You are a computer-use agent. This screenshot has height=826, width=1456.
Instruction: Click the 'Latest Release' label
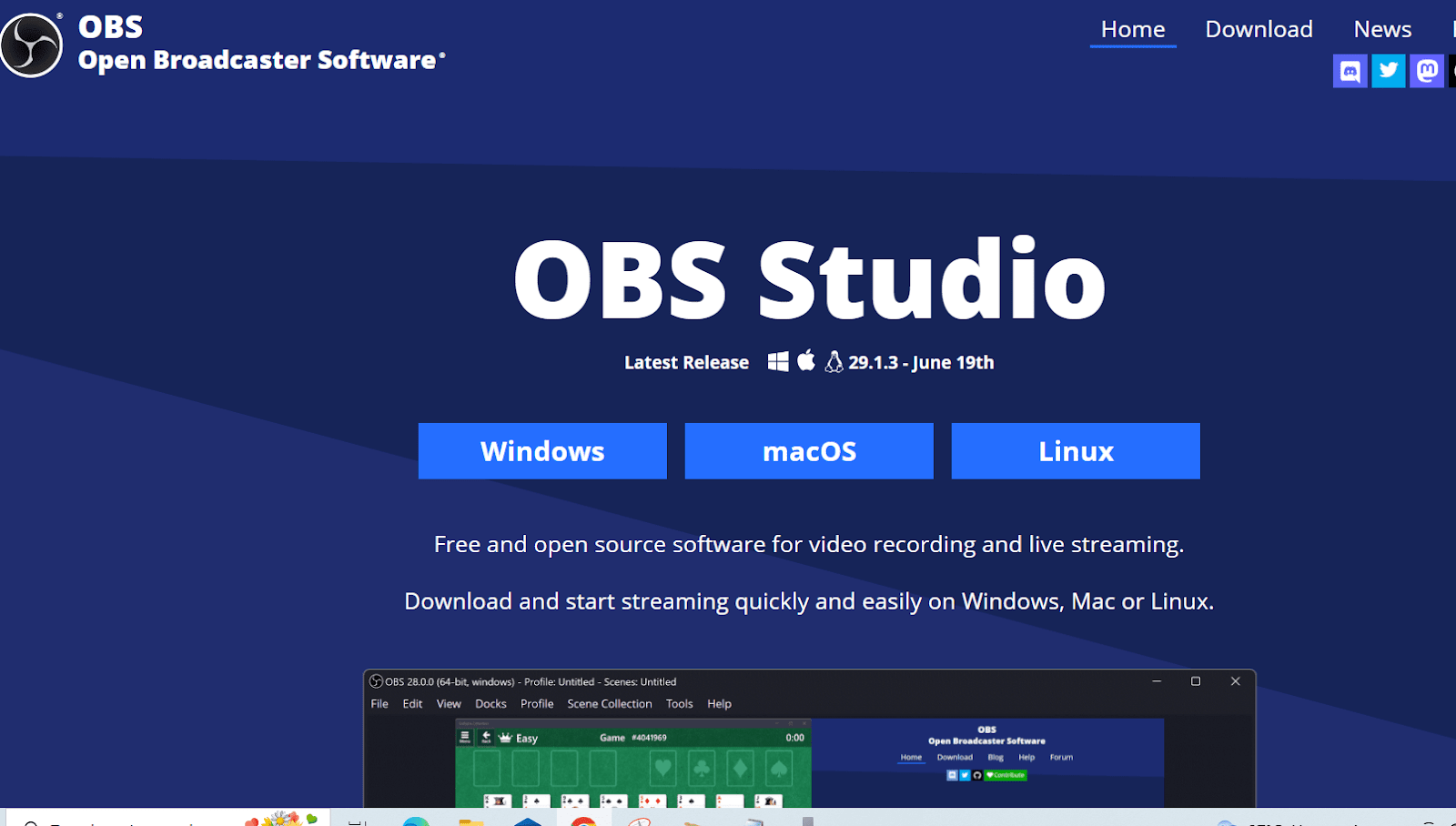coord(687,362)
